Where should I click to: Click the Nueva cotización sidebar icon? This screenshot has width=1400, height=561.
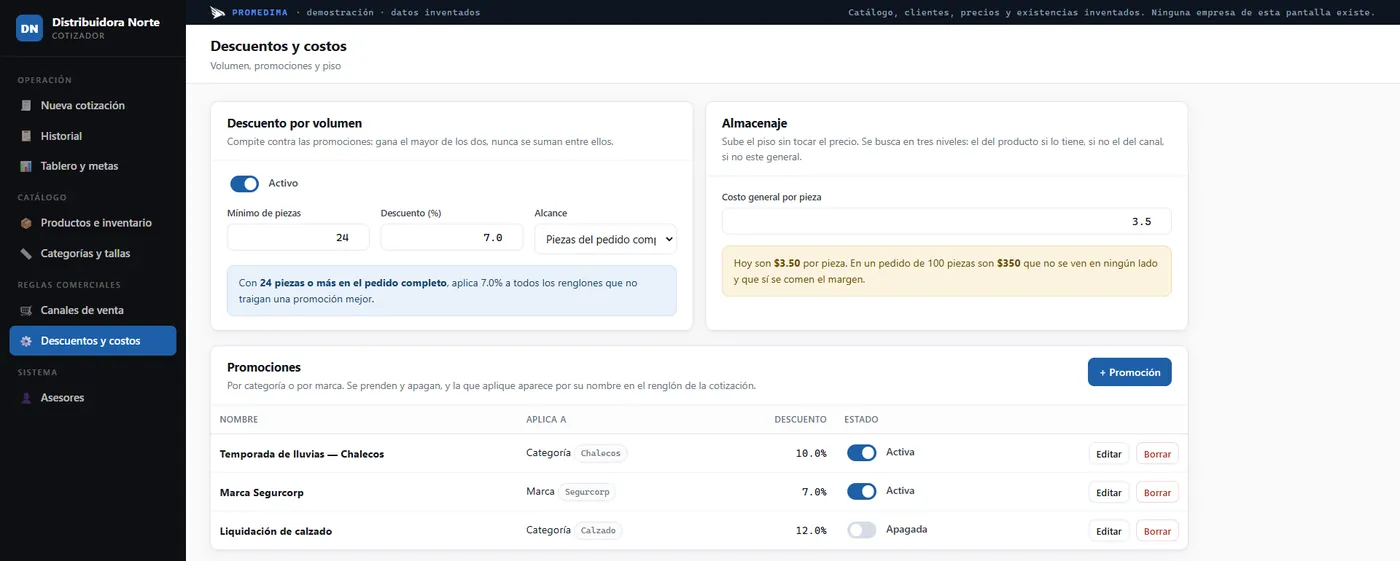tap(26, 105)
